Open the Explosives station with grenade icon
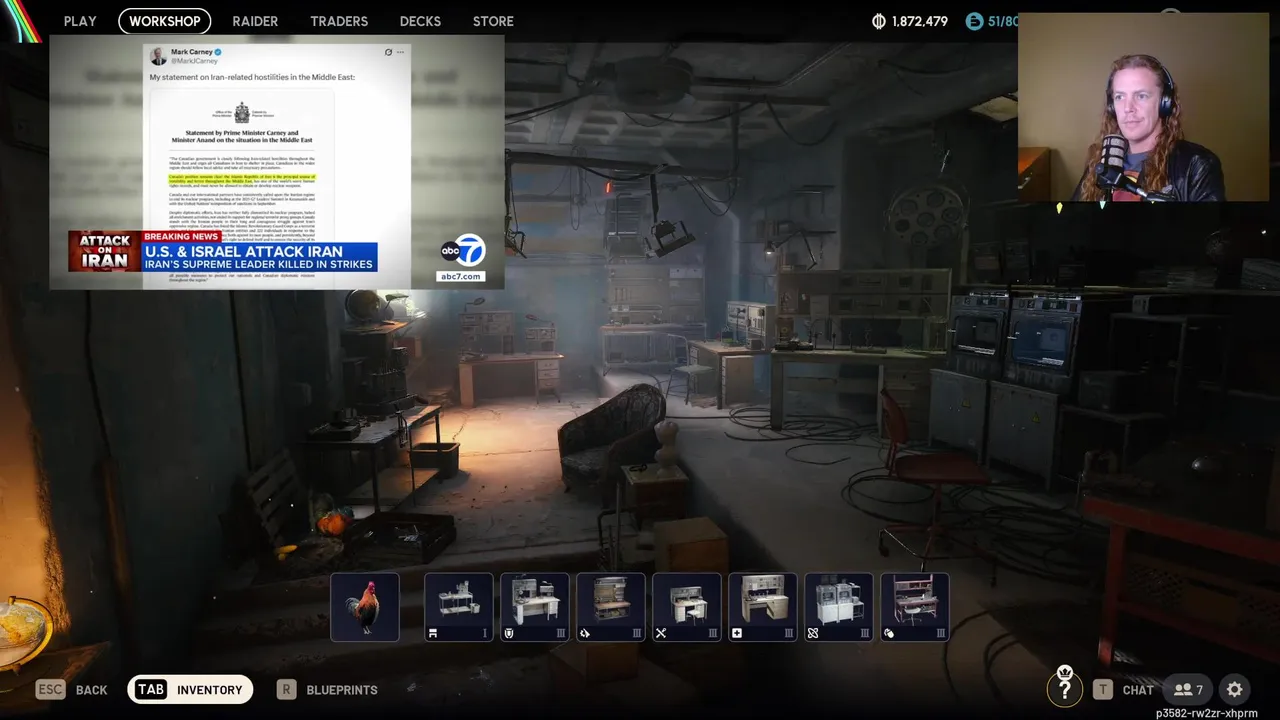The width and height of the screenshot is (1280, 720). (x=915, y=607)
